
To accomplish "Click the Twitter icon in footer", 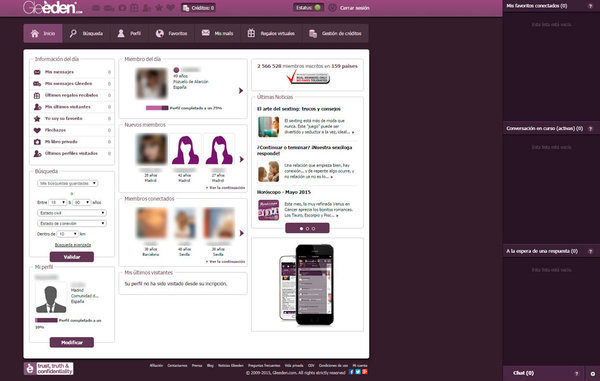I will 358,372.
